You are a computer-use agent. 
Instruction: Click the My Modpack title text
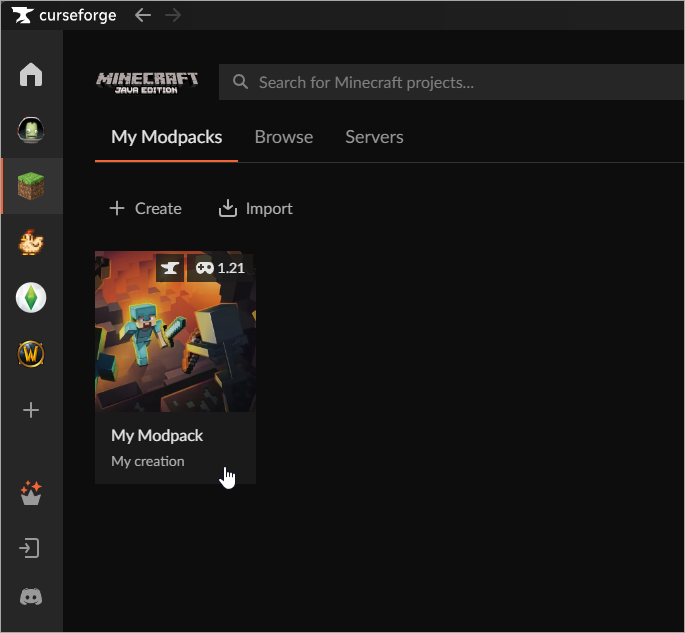tap(157, 436)
